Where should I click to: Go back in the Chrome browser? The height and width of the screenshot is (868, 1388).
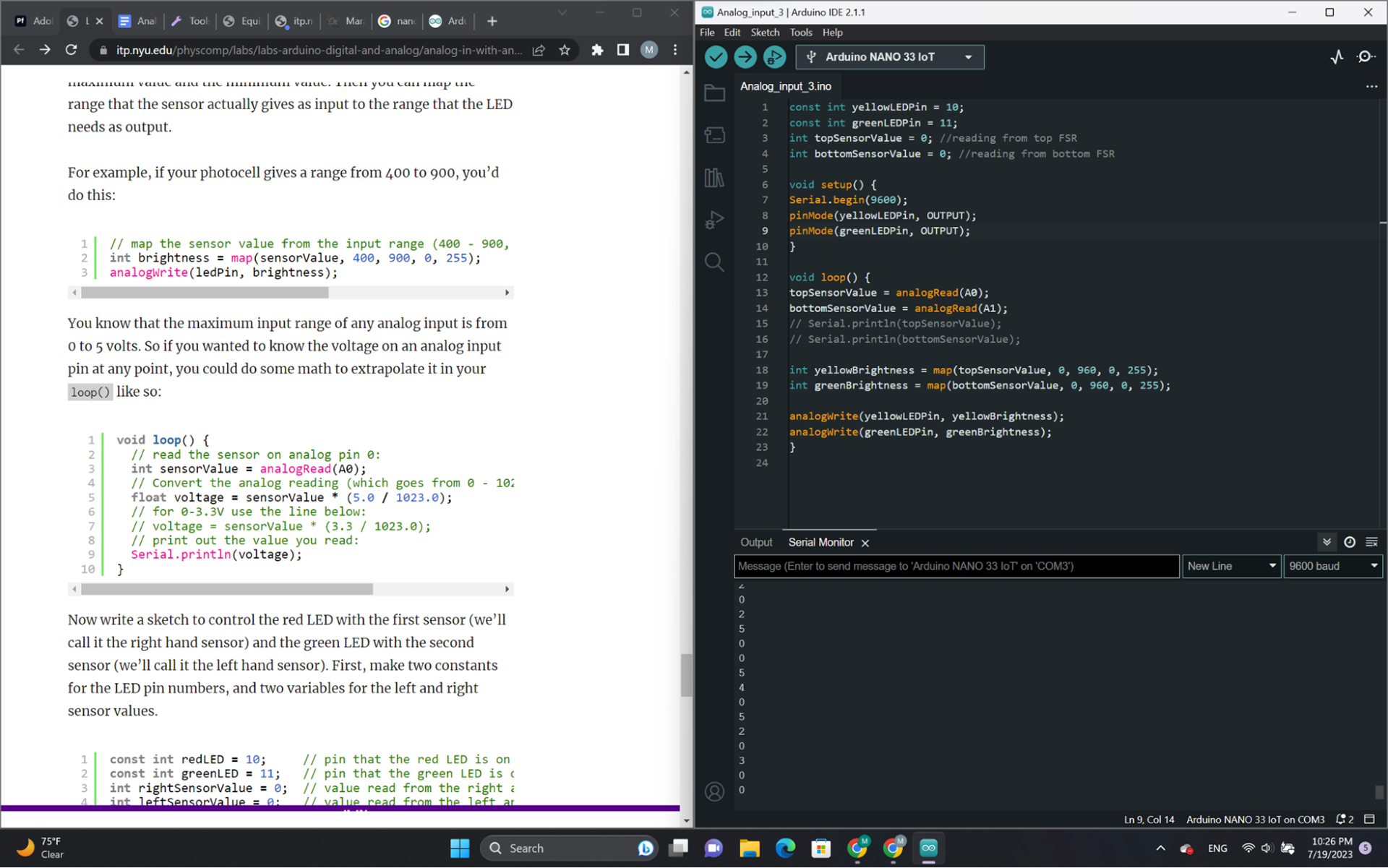19,50
